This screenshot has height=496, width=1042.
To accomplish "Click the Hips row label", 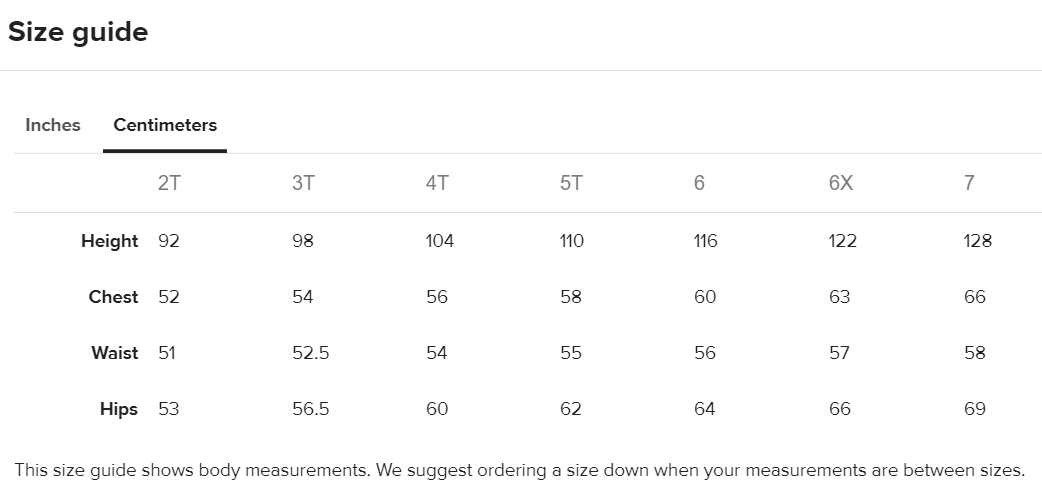I will (x=119, y=409).
